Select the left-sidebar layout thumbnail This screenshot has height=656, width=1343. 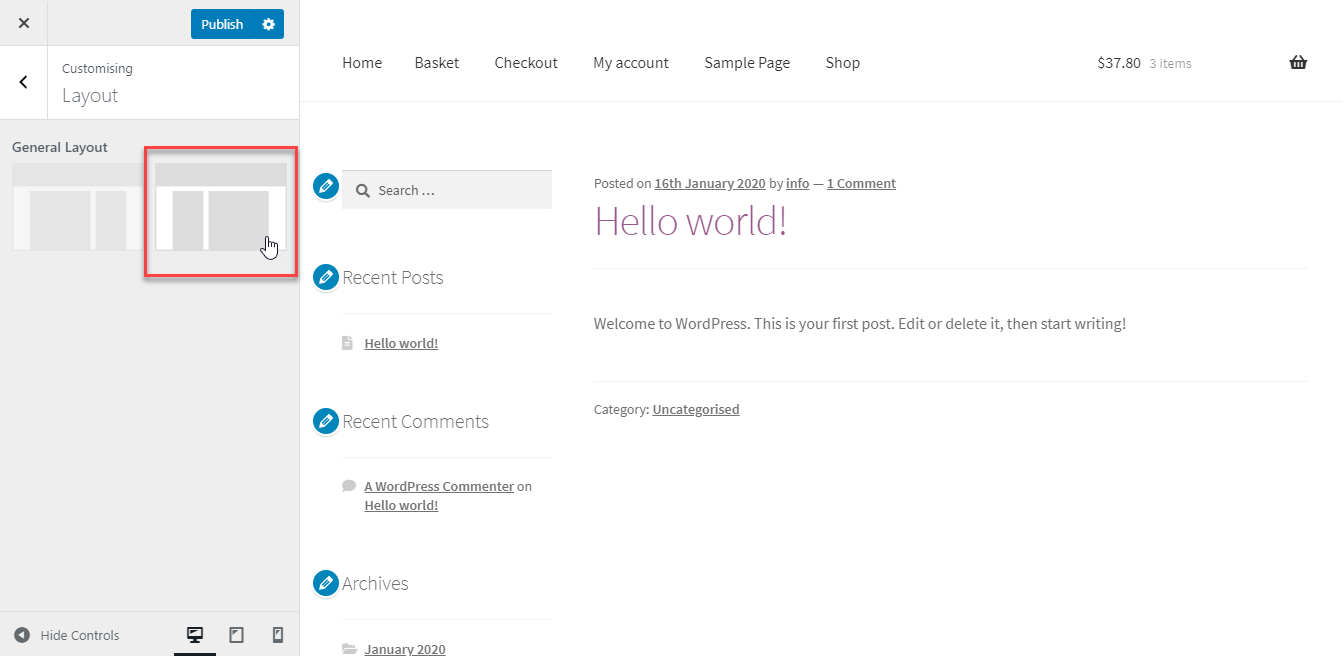[221, 206]
